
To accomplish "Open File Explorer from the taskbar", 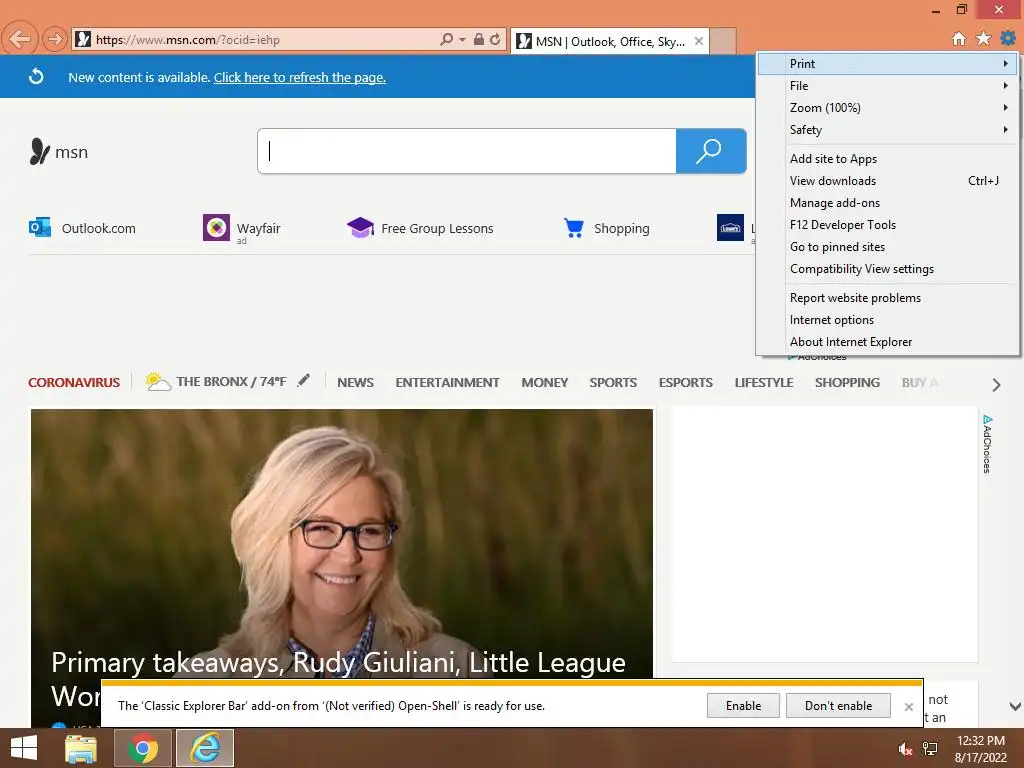I will 81,748.
